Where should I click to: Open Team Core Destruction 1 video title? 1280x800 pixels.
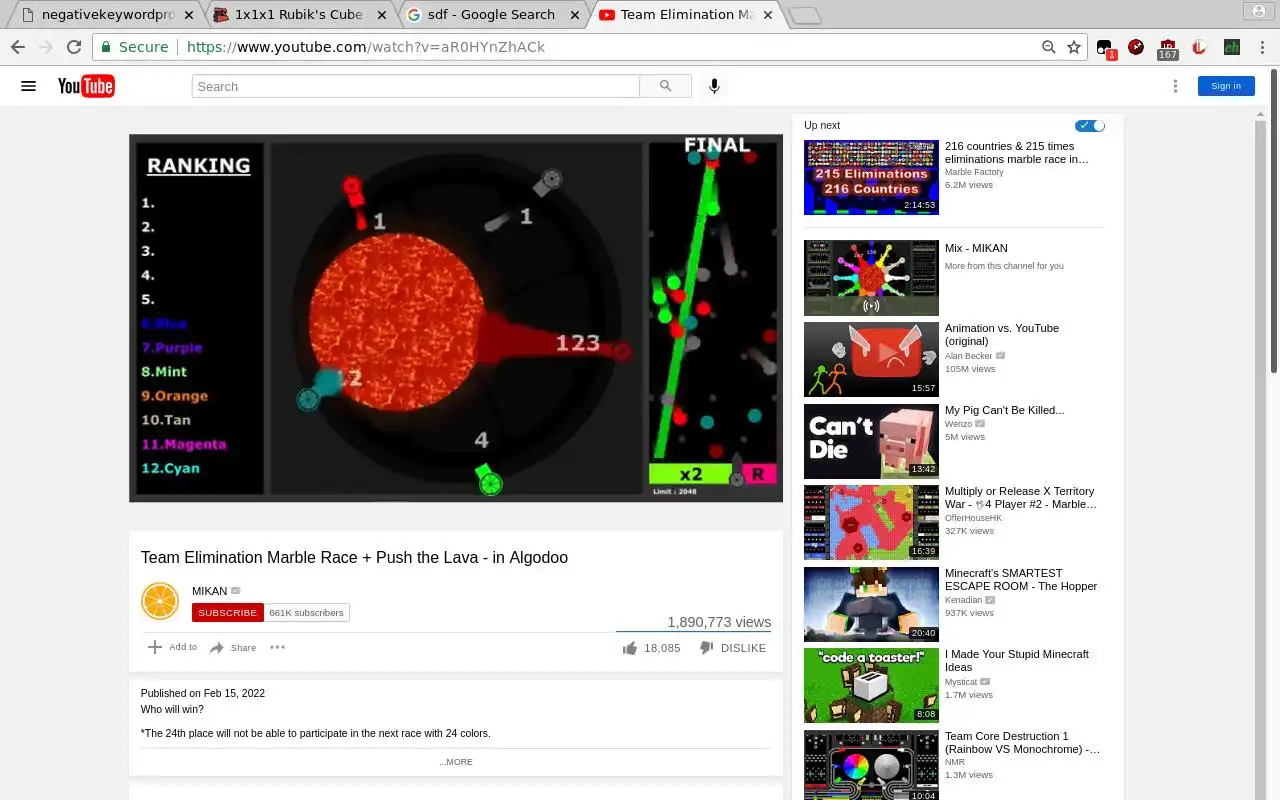1022,743
